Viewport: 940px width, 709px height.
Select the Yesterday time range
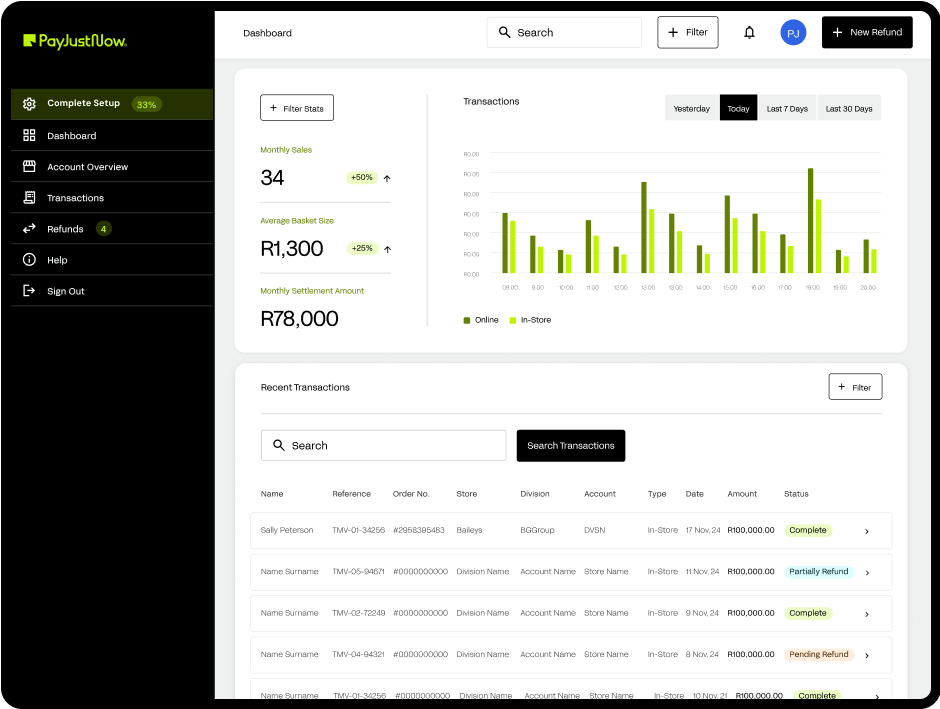[691, 108]
